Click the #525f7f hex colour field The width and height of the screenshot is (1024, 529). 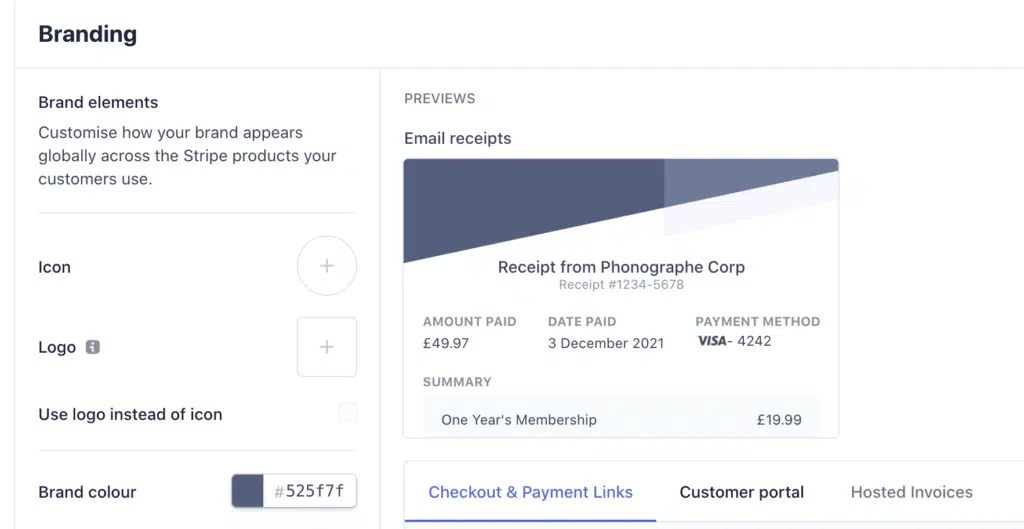pyautogui.click(x=310, y=491)
